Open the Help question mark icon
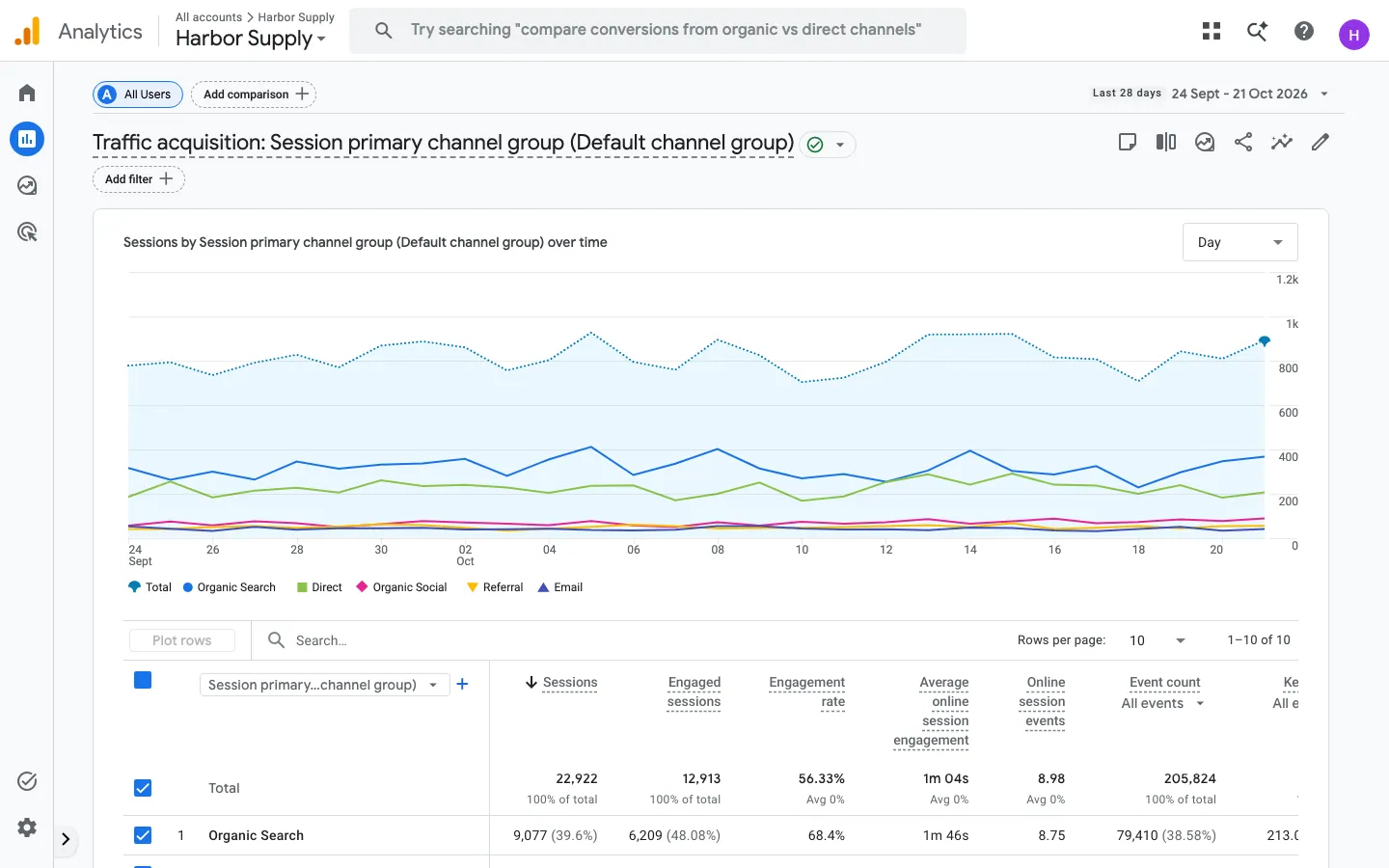Viewport: 1389px width, 868px height. coord(1304,31)
